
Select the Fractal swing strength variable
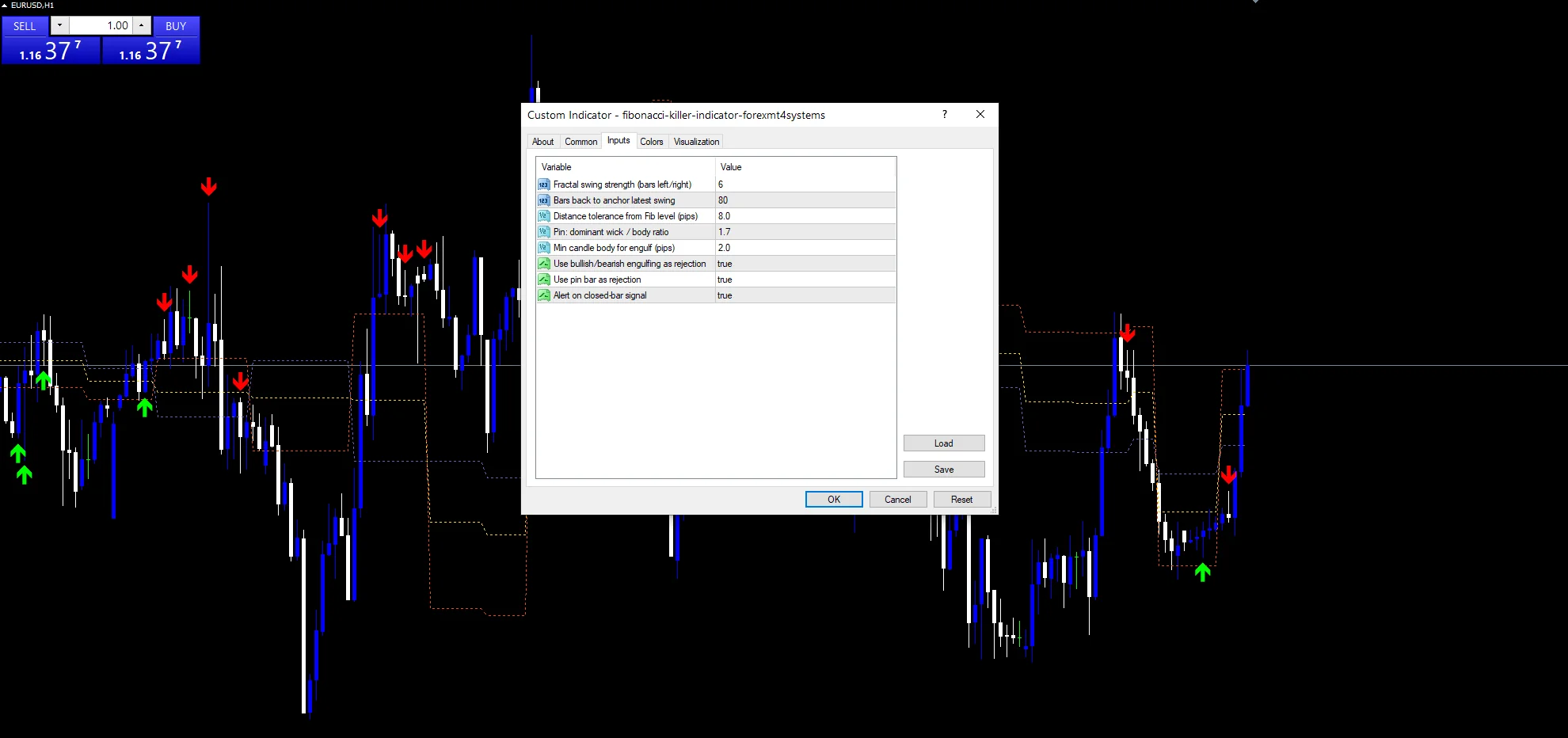point(622,184)
